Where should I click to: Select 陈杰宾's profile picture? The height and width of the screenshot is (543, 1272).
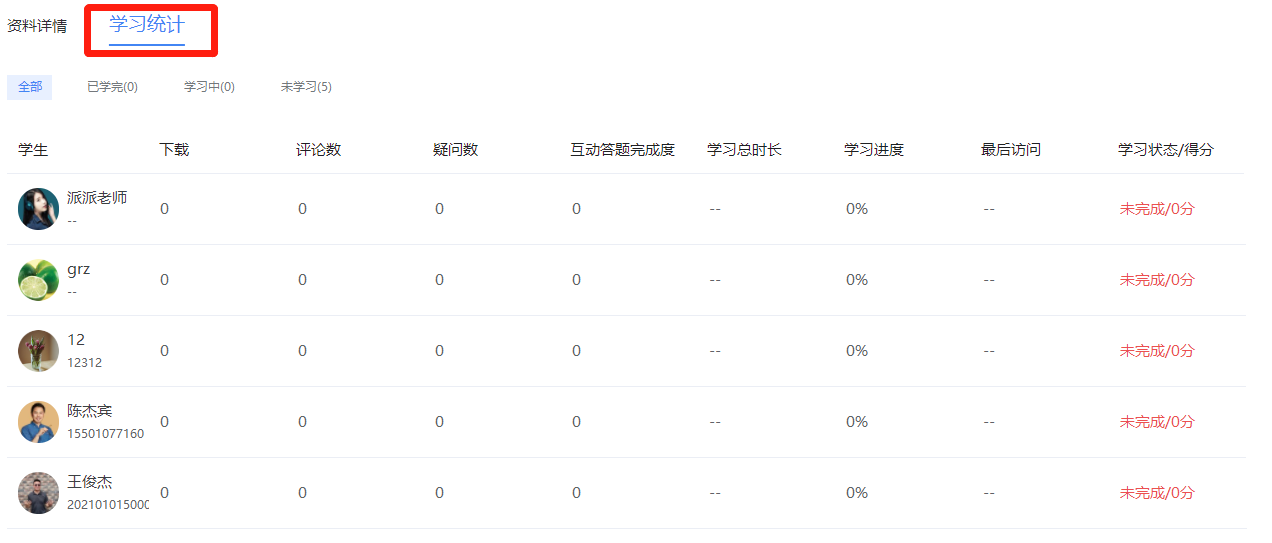[x=39, y=422]
